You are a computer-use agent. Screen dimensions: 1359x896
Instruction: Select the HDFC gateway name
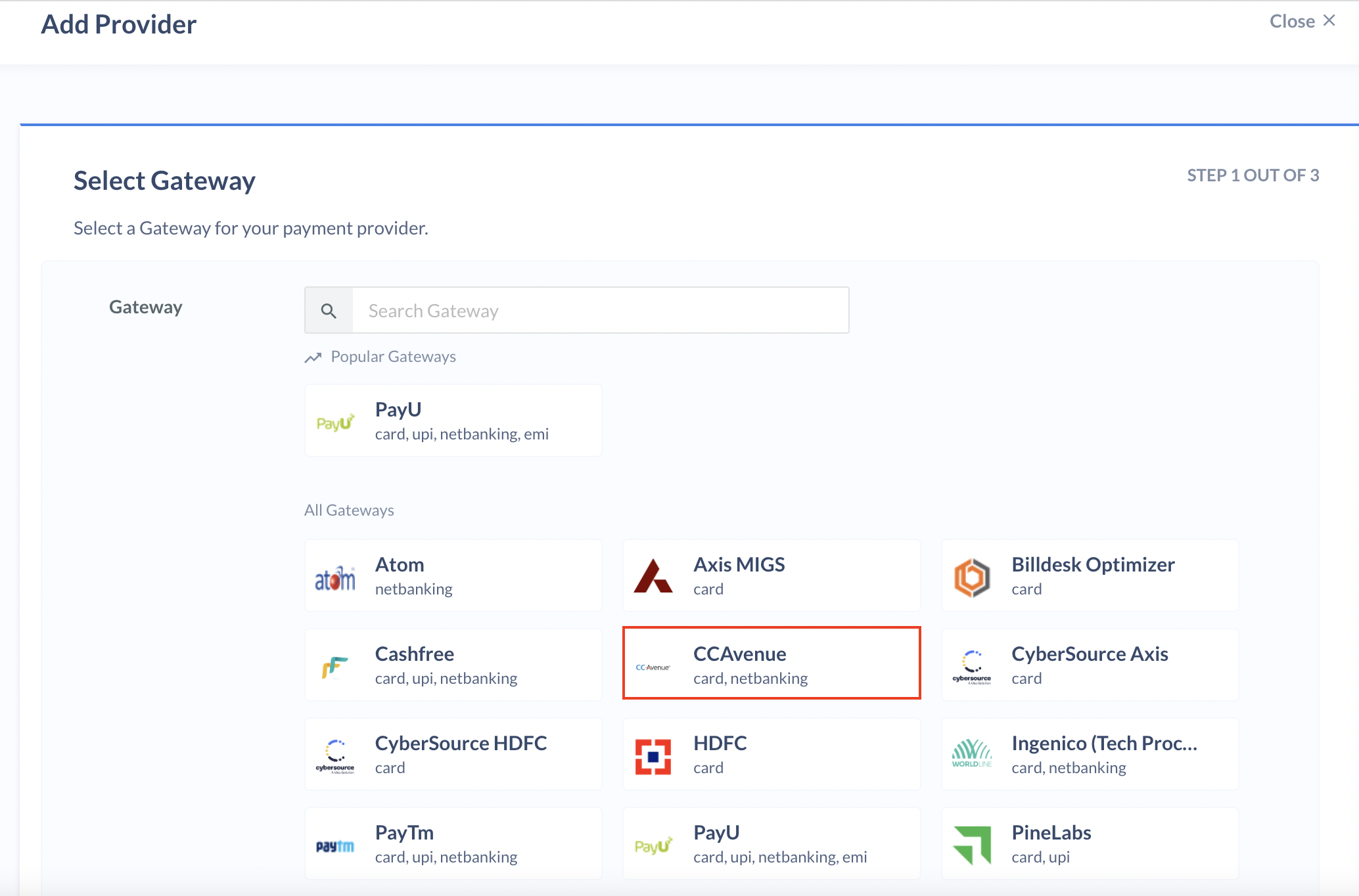click(x=720, y=743)
